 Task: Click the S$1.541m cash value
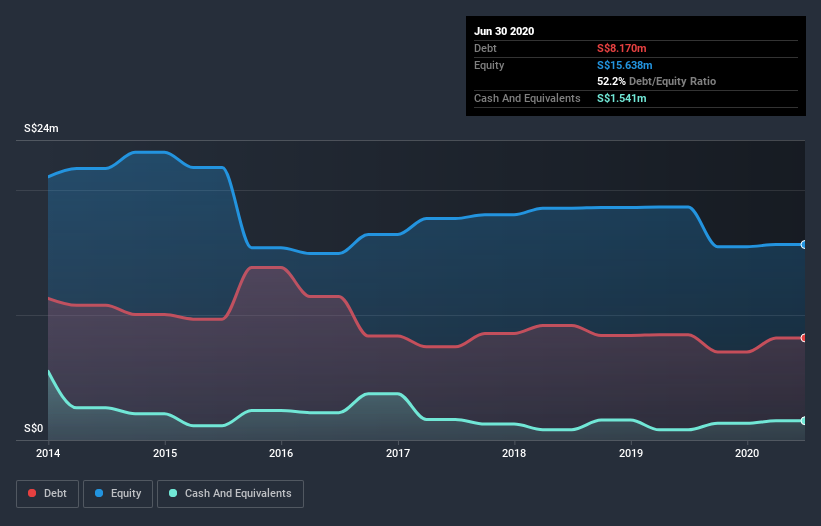point(622,98)
